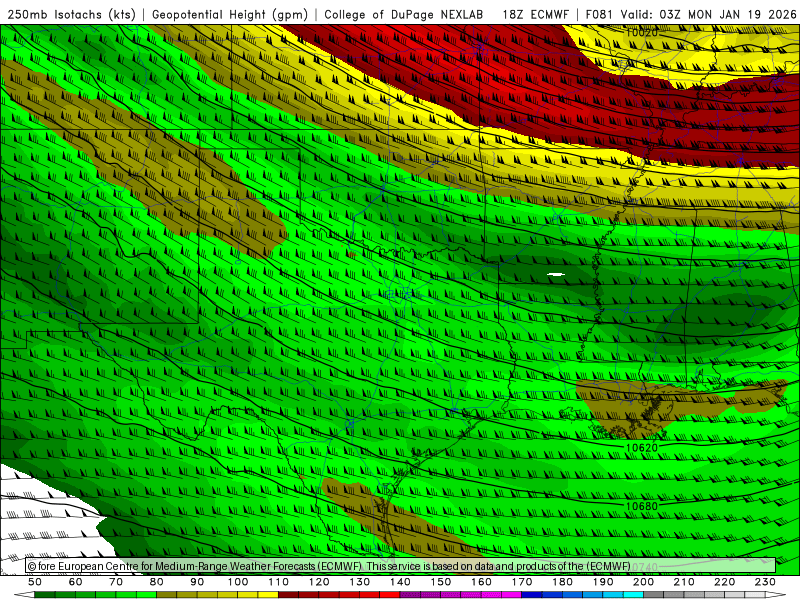Click the bright red swatch just before 140
This screenshot has width=800, height=600.
coord(390,595)
